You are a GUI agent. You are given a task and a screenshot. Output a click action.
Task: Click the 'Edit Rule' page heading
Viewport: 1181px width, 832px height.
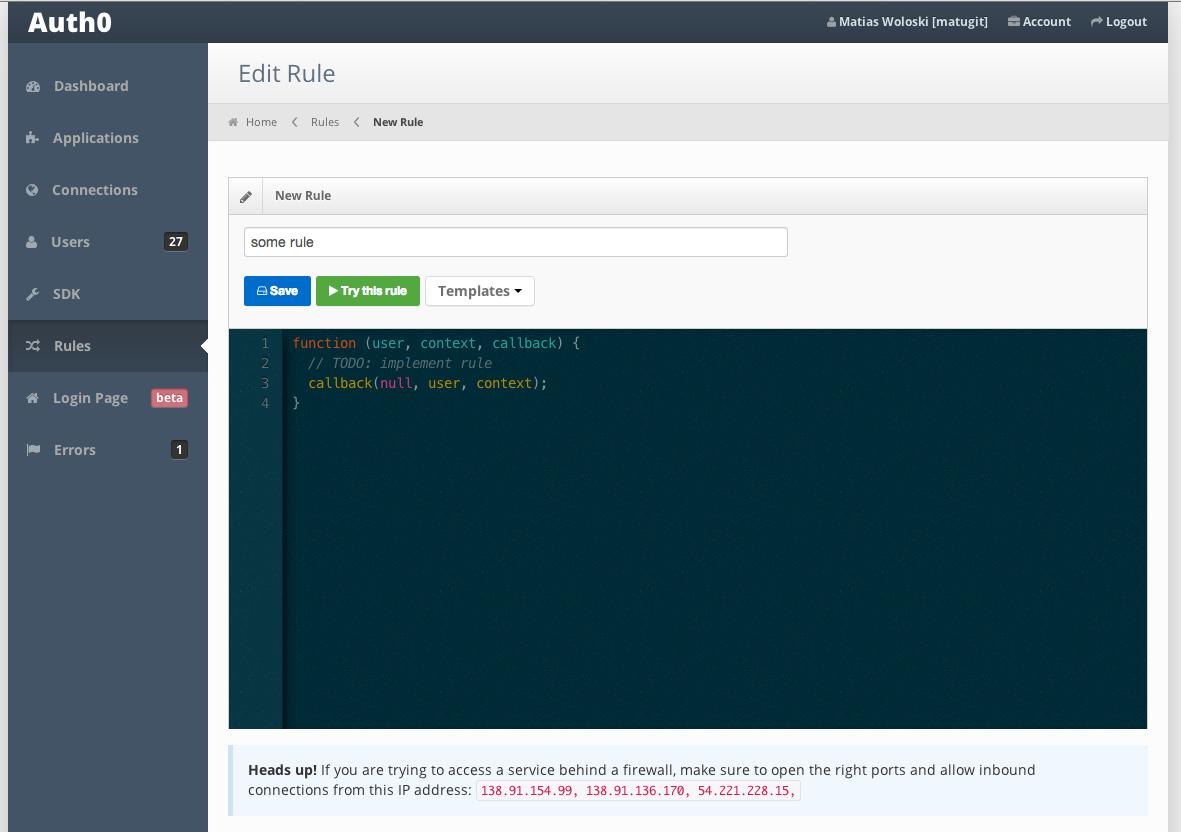tap(287, 74)
